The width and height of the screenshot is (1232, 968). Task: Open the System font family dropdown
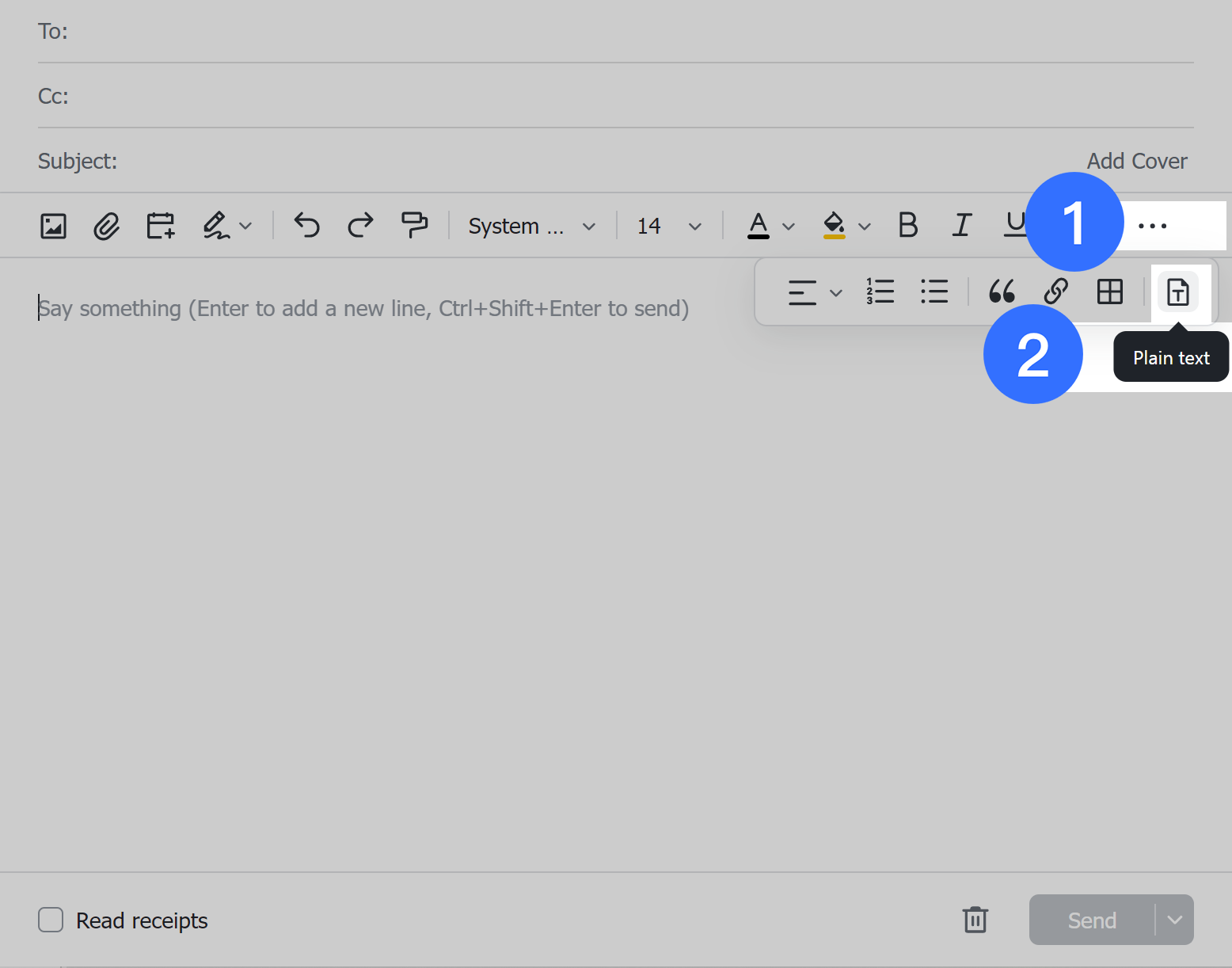[x=531, y=227]
